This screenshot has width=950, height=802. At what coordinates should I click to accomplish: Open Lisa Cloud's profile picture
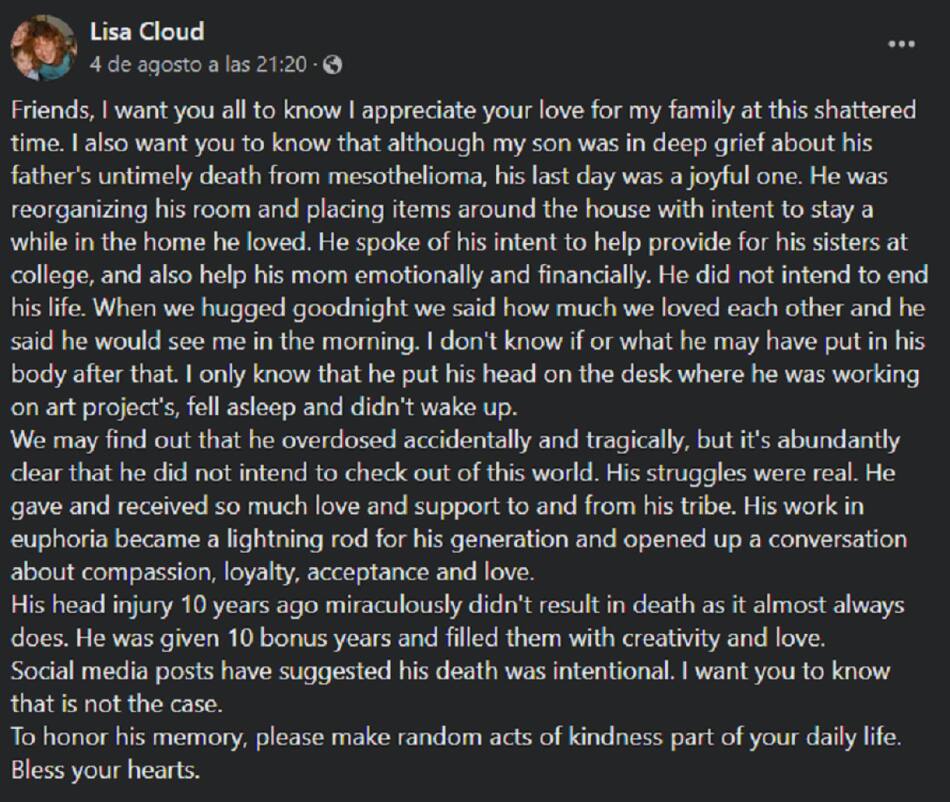pos(44,48)
